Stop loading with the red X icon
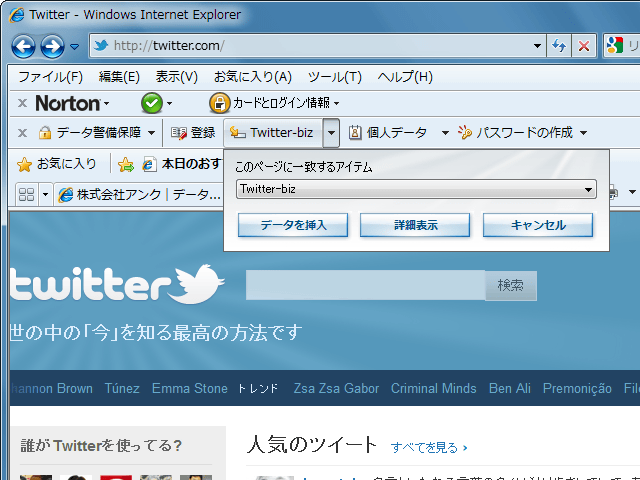This screenshot has height=480, width=640. (584, 46)
